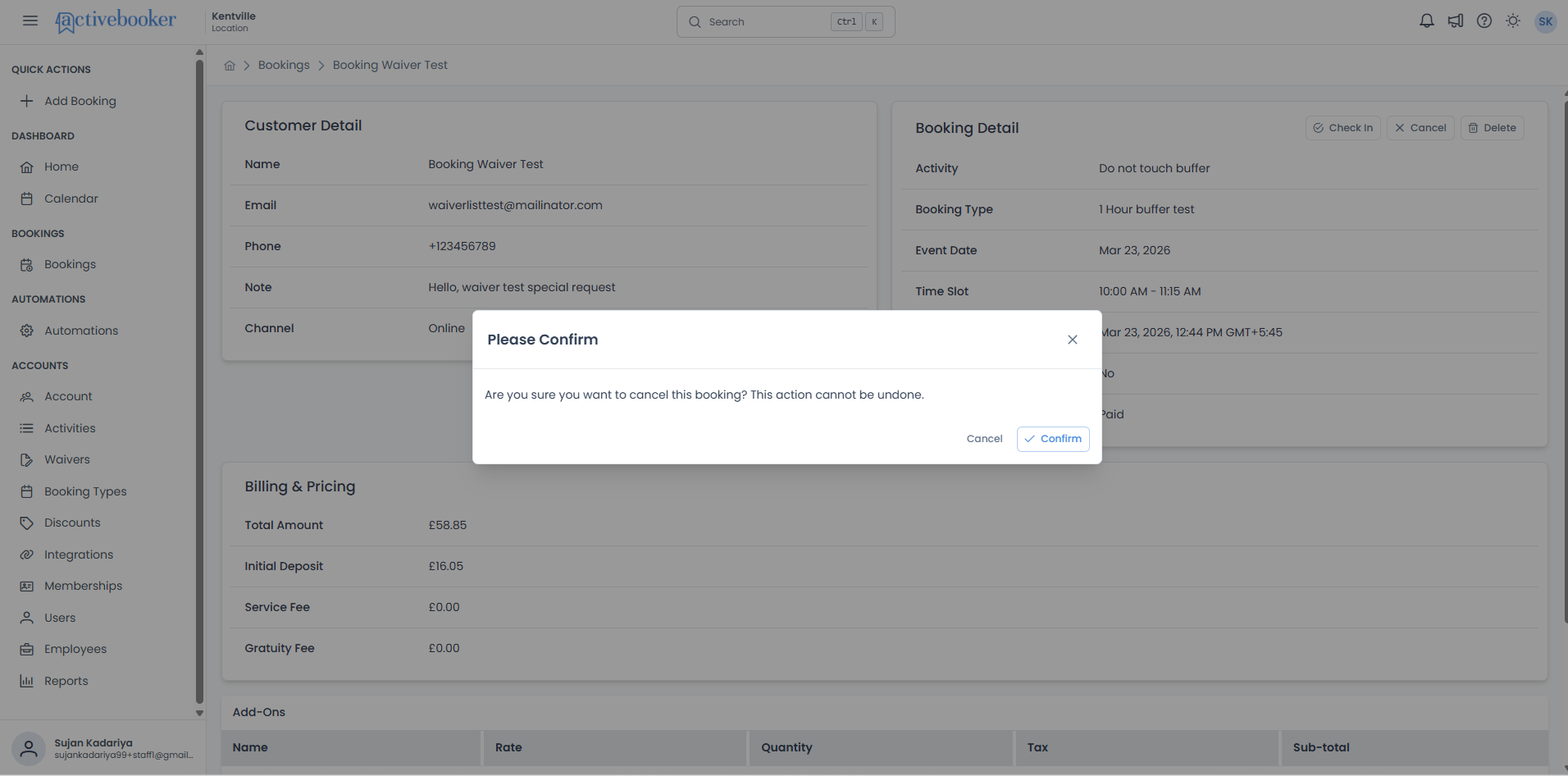Click the Check In button
The width and height of the screenshot is (1568, 776).
click(1343, 128)
